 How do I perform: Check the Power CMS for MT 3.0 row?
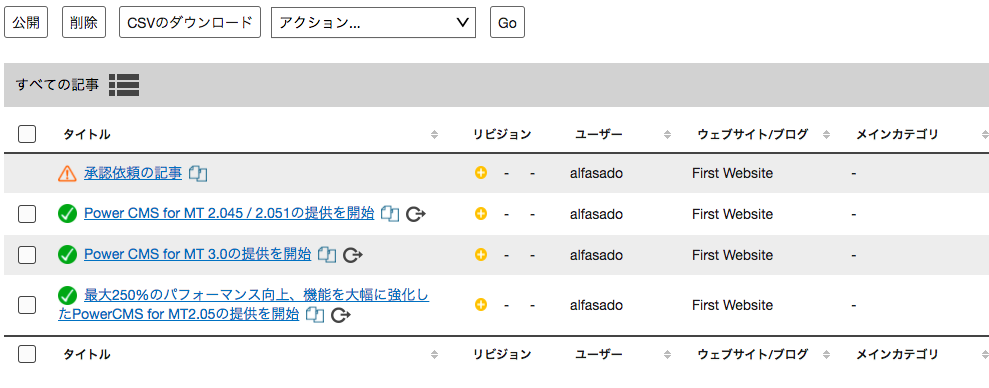(27, 255)
